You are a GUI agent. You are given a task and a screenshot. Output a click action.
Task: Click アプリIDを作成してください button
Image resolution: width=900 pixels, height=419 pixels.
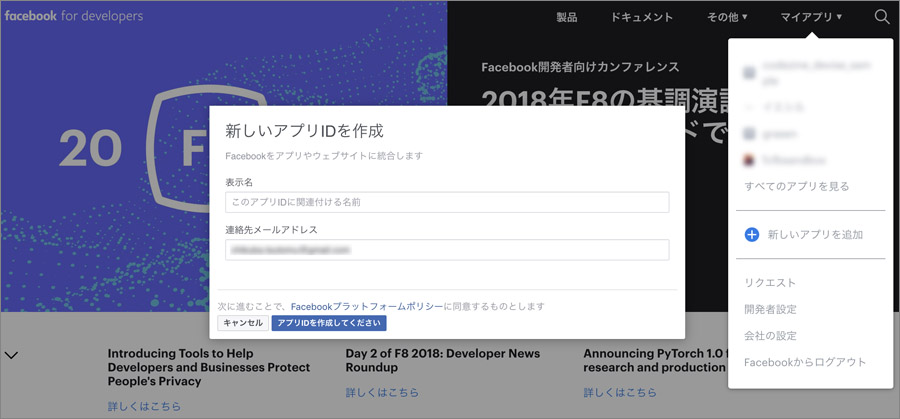point(329,323)
